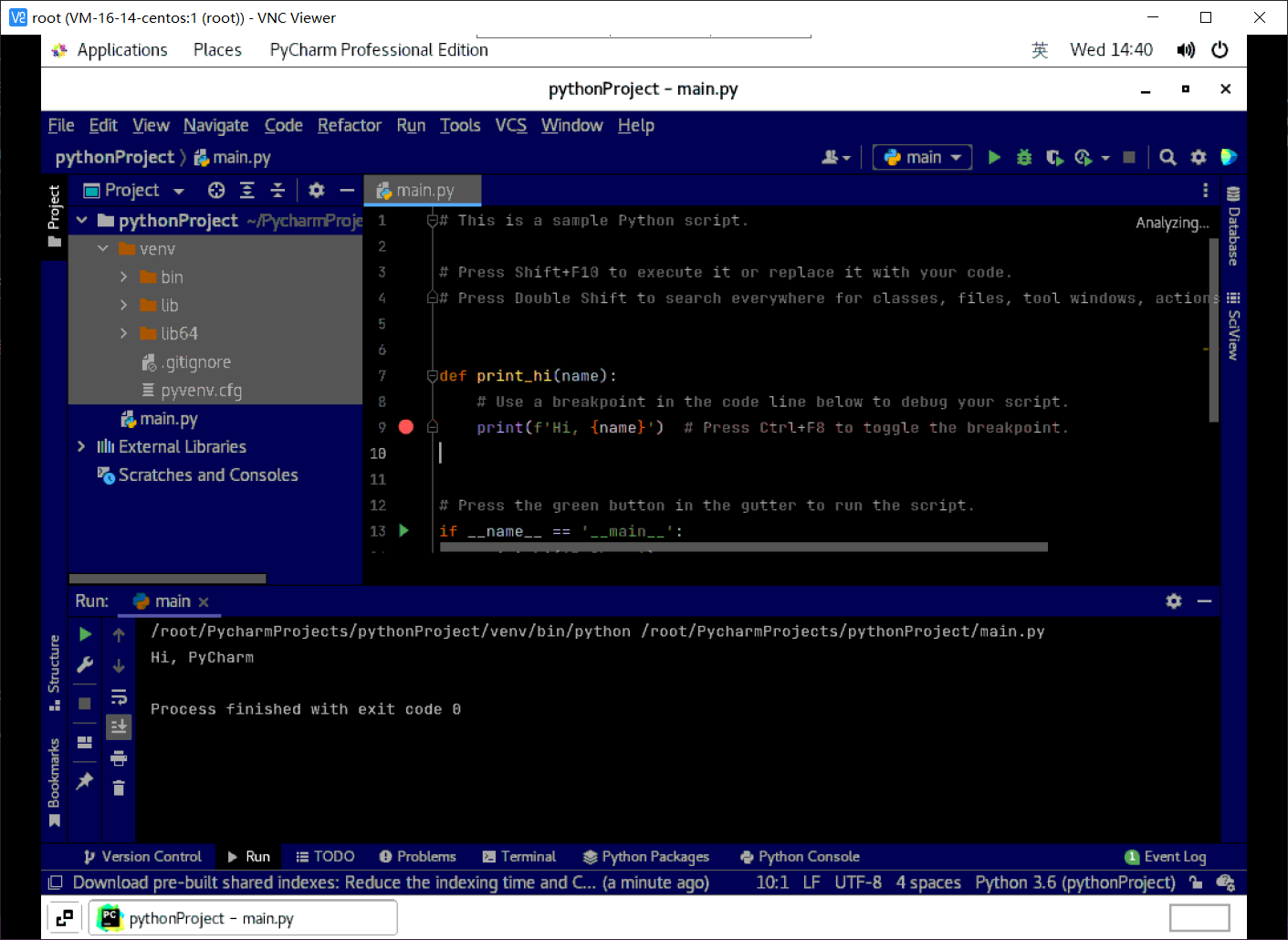This screenshot has height=940, width=1288.
Task: Open the Terminal tool window tab
Action: [x=518, y=856]
